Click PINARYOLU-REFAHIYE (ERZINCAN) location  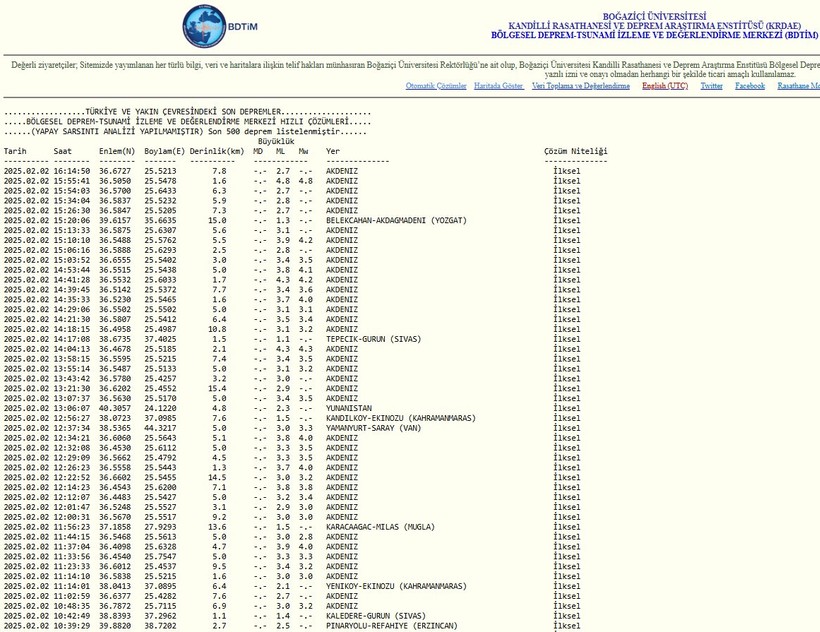[x=392, y=626]
